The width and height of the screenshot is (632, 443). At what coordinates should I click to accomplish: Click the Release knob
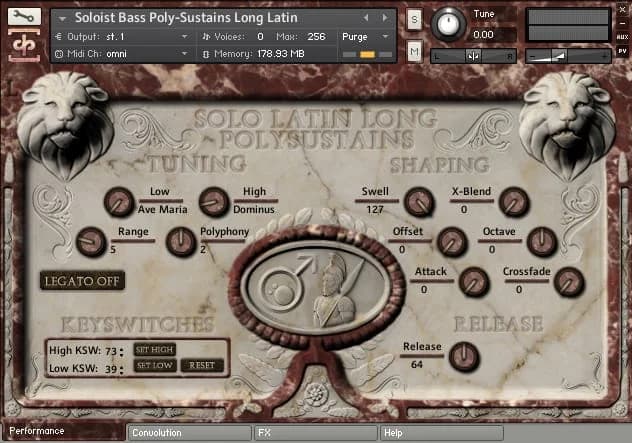(x=464, y=356)
